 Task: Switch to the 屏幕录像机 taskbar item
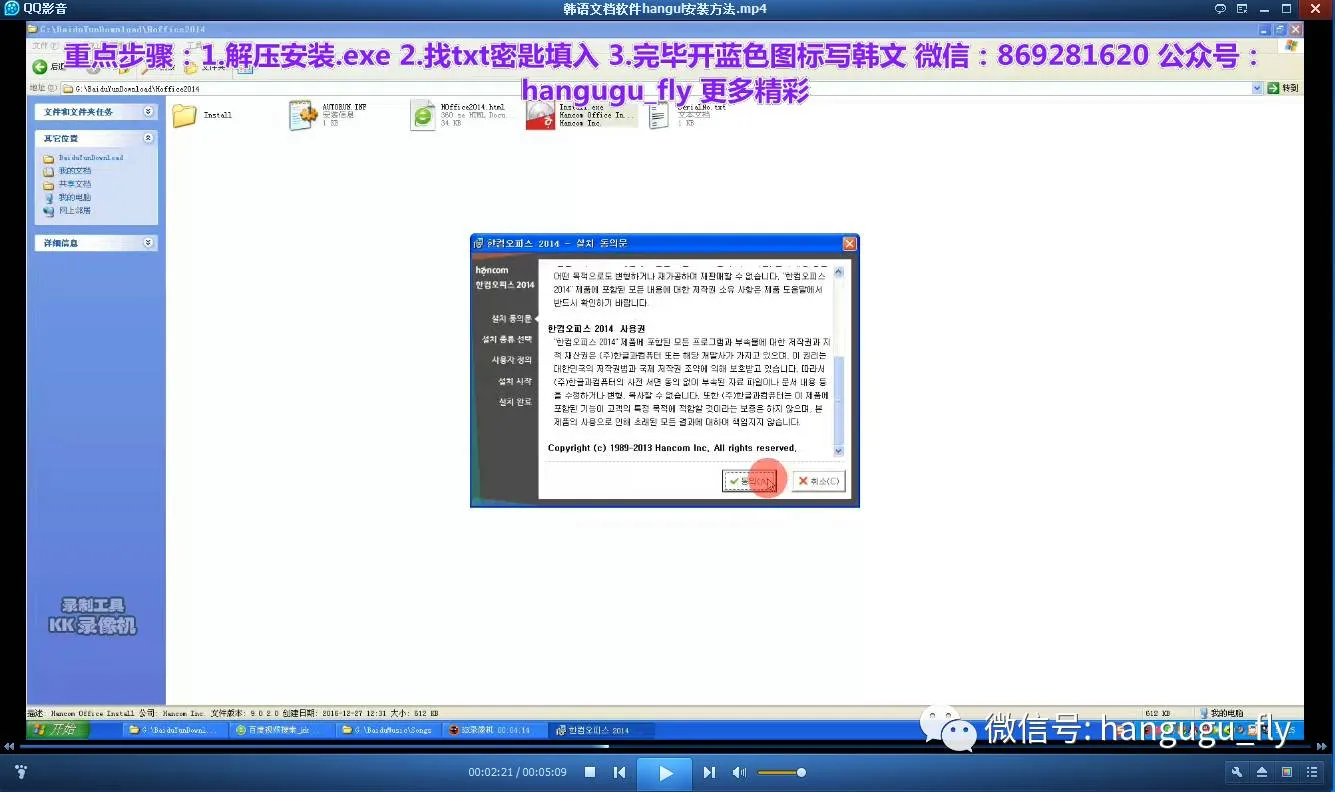(x=494, y=730)
